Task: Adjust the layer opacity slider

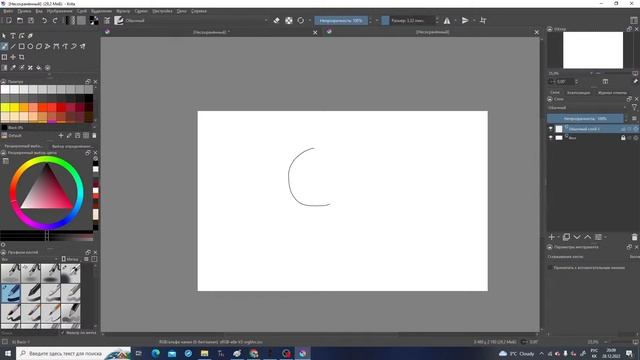Action: pos(585,119)
